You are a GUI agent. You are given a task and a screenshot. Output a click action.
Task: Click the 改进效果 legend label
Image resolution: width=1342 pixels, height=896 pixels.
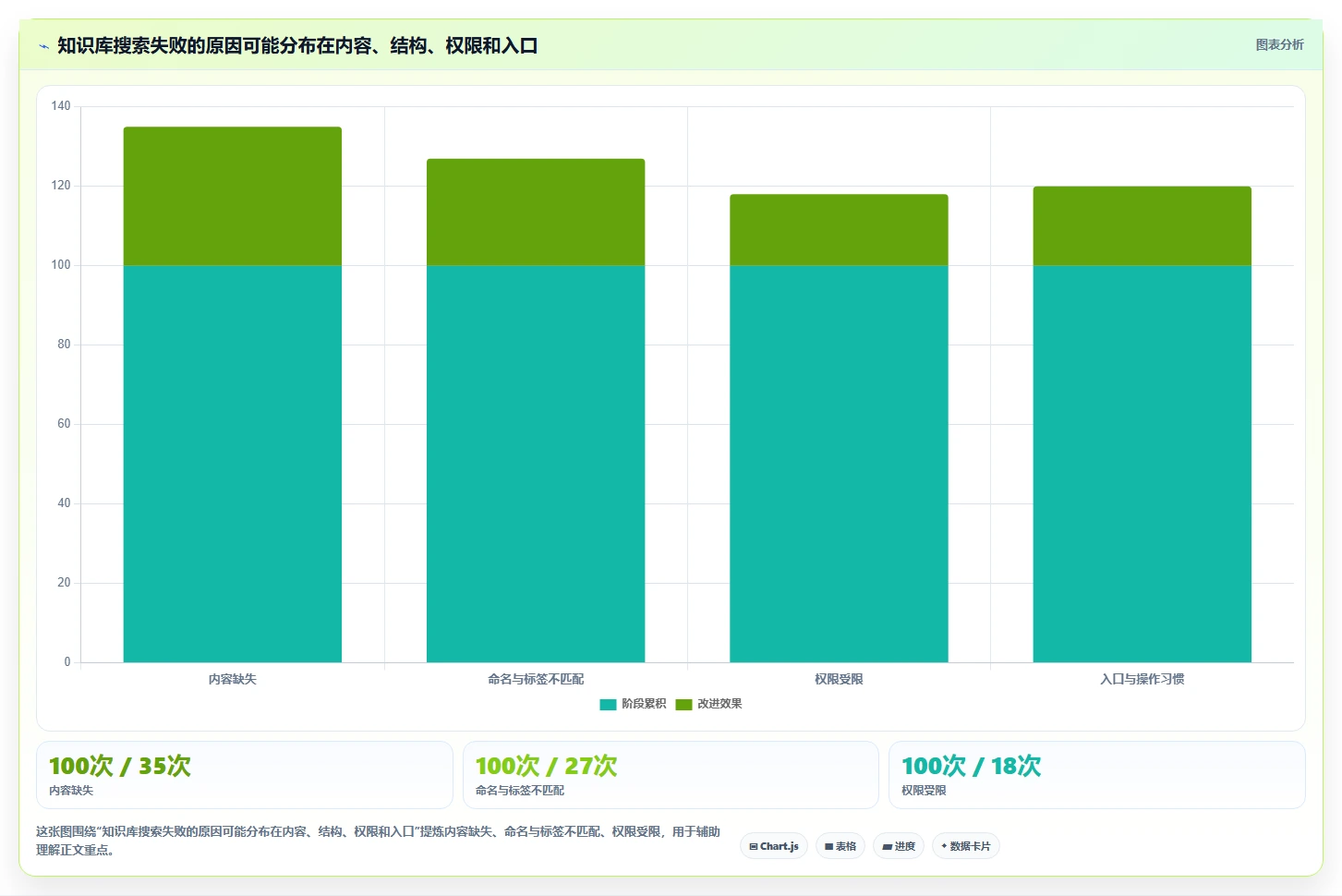click(719, 704)
